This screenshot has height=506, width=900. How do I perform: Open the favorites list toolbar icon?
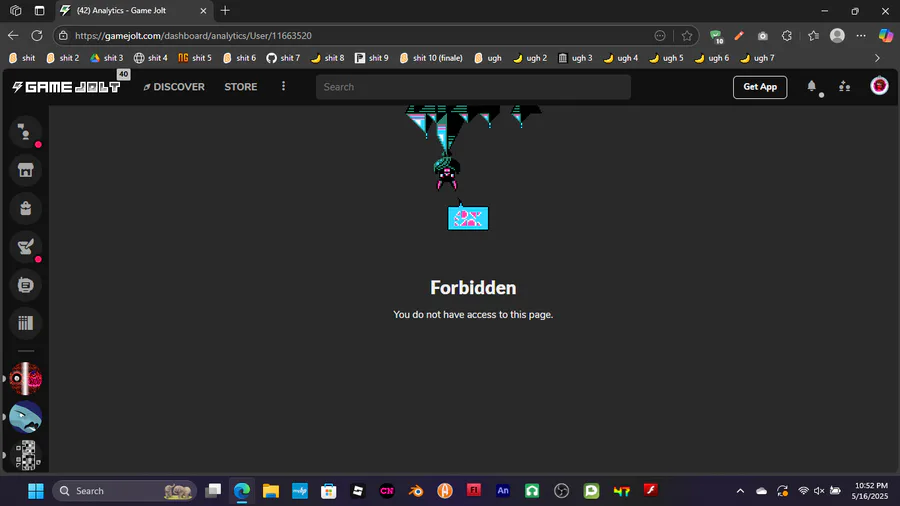point(813,36)
